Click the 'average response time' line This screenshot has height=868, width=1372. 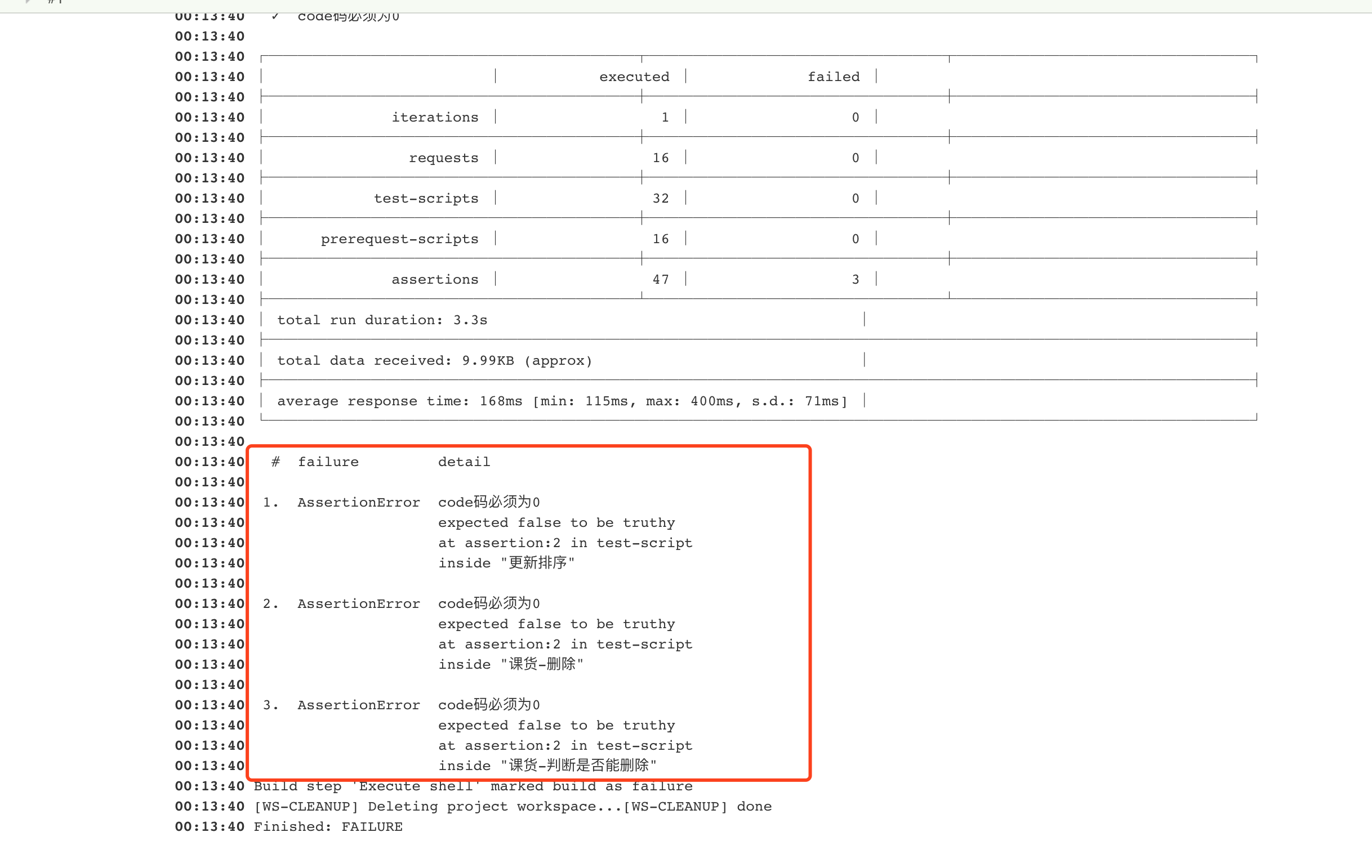tap(562, 401)
